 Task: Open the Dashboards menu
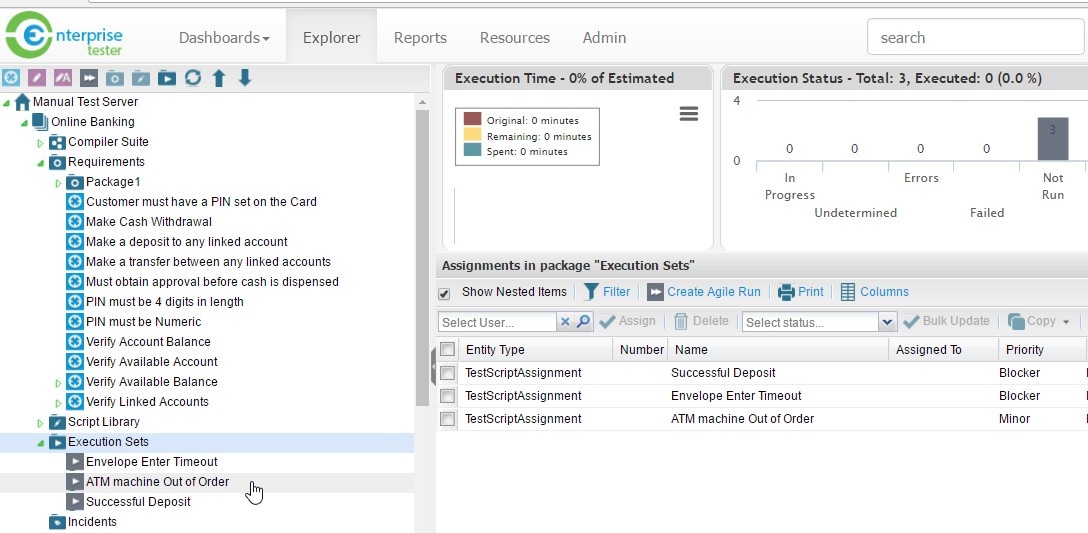tap(224, 38)
